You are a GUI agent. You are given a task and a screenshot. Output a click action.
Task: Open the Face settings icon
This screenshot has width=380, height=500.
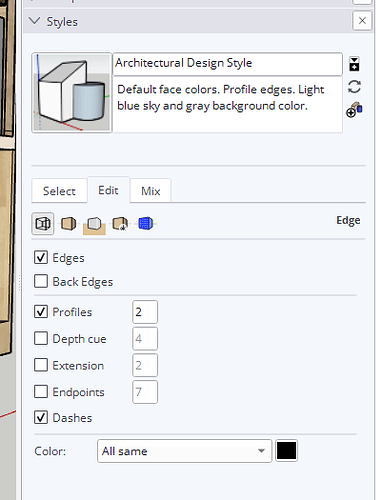coord(69,223)
